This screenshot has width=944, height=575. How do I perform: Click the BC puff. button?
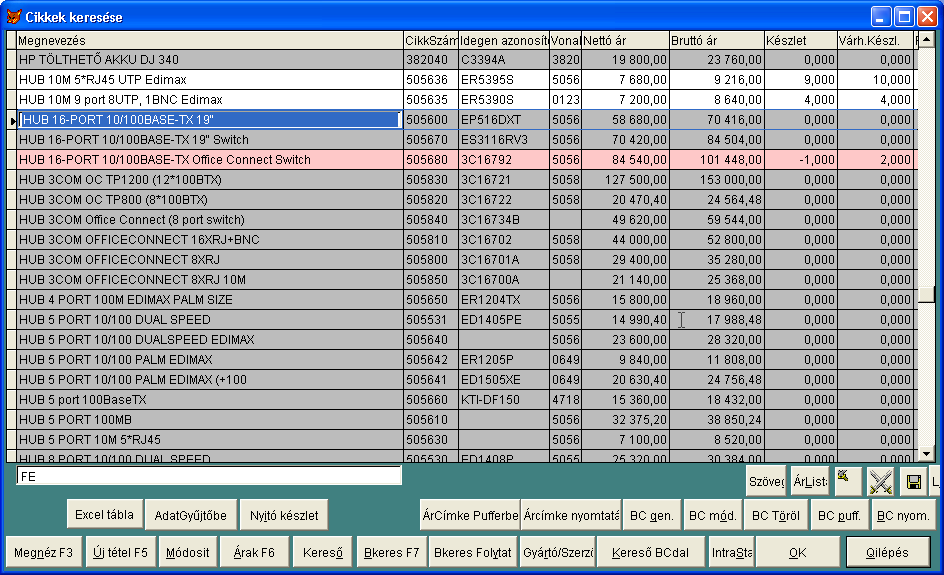click(839, 515)
